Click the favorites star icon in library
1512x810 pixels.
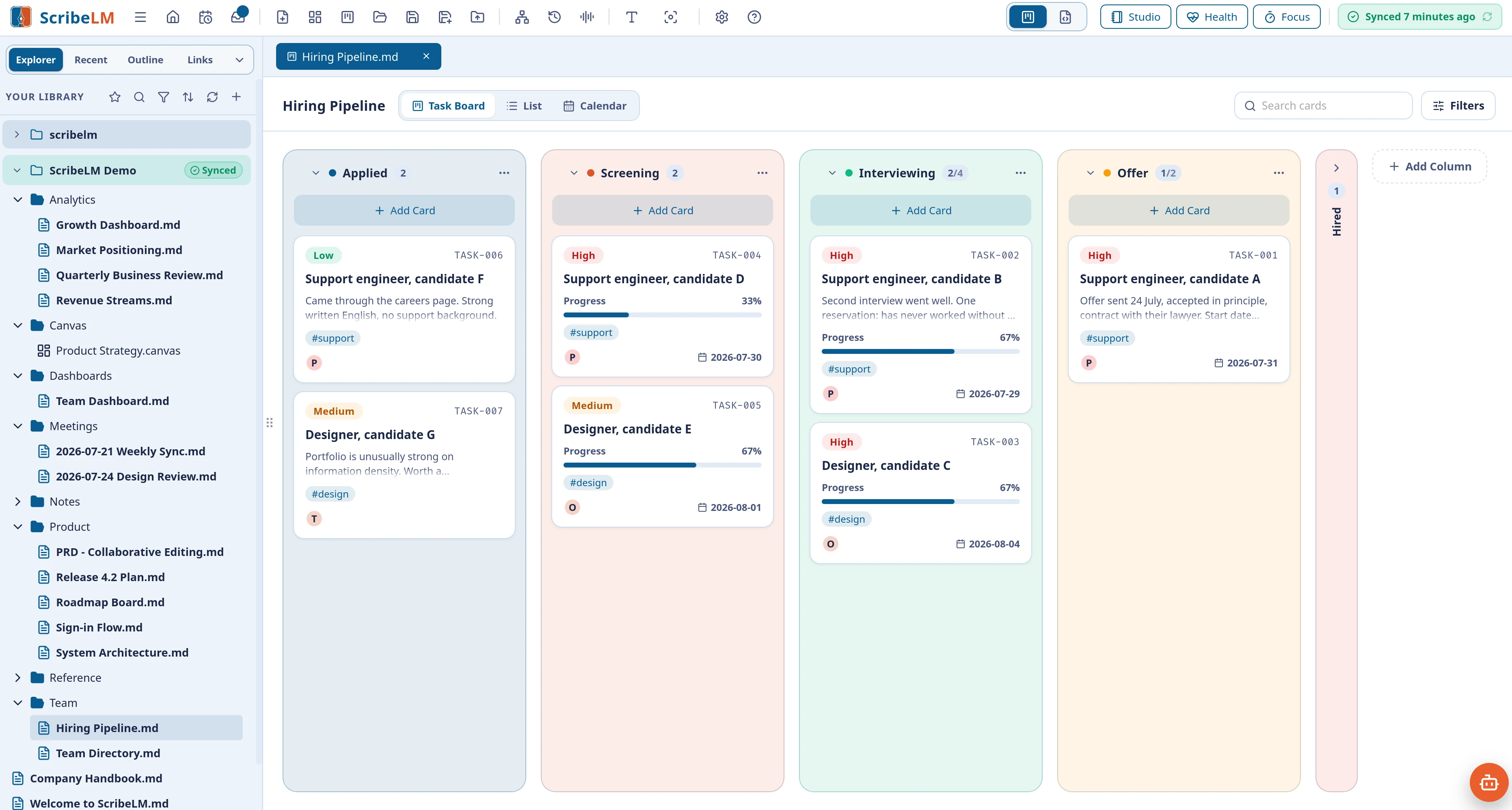[x=114, y=97]
